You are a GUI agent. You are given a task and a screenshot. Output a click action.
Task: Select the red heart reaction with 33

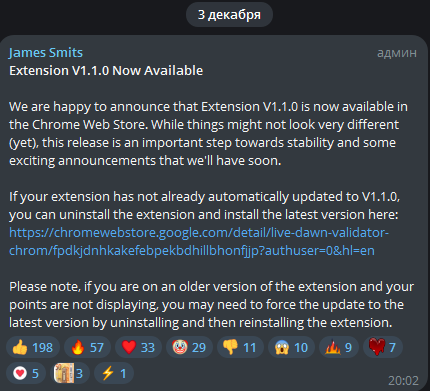pyautogui.click(x=138, y=347)
